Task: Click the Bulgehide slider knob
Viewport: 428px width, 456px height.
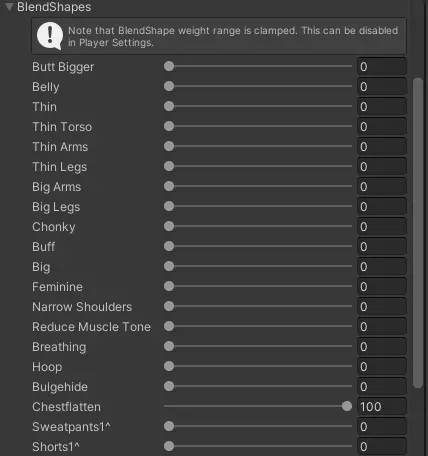Action: point(169,386)
